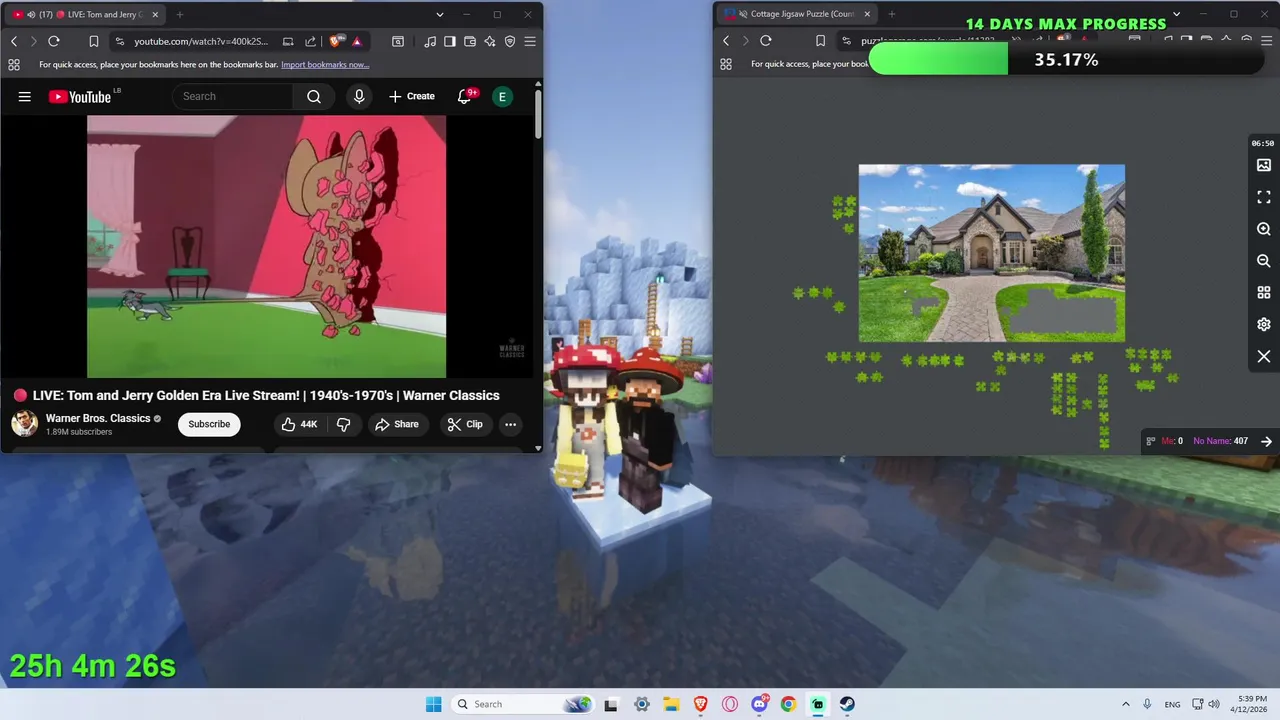This screenshot has height=720, width=1280.
Task: Like the Tom and Jerry video
Action: point(299,424)
